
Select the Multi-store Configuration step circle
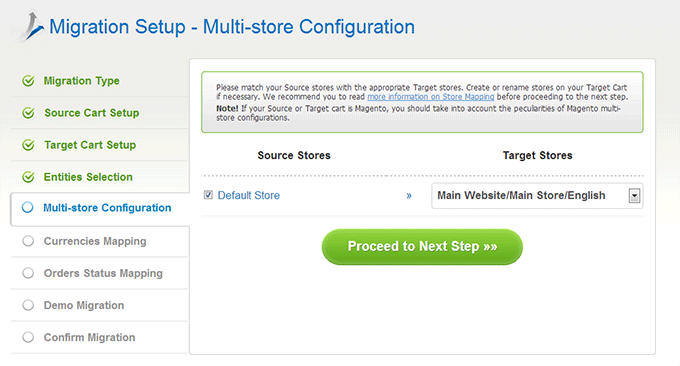[x=27, y=207]
